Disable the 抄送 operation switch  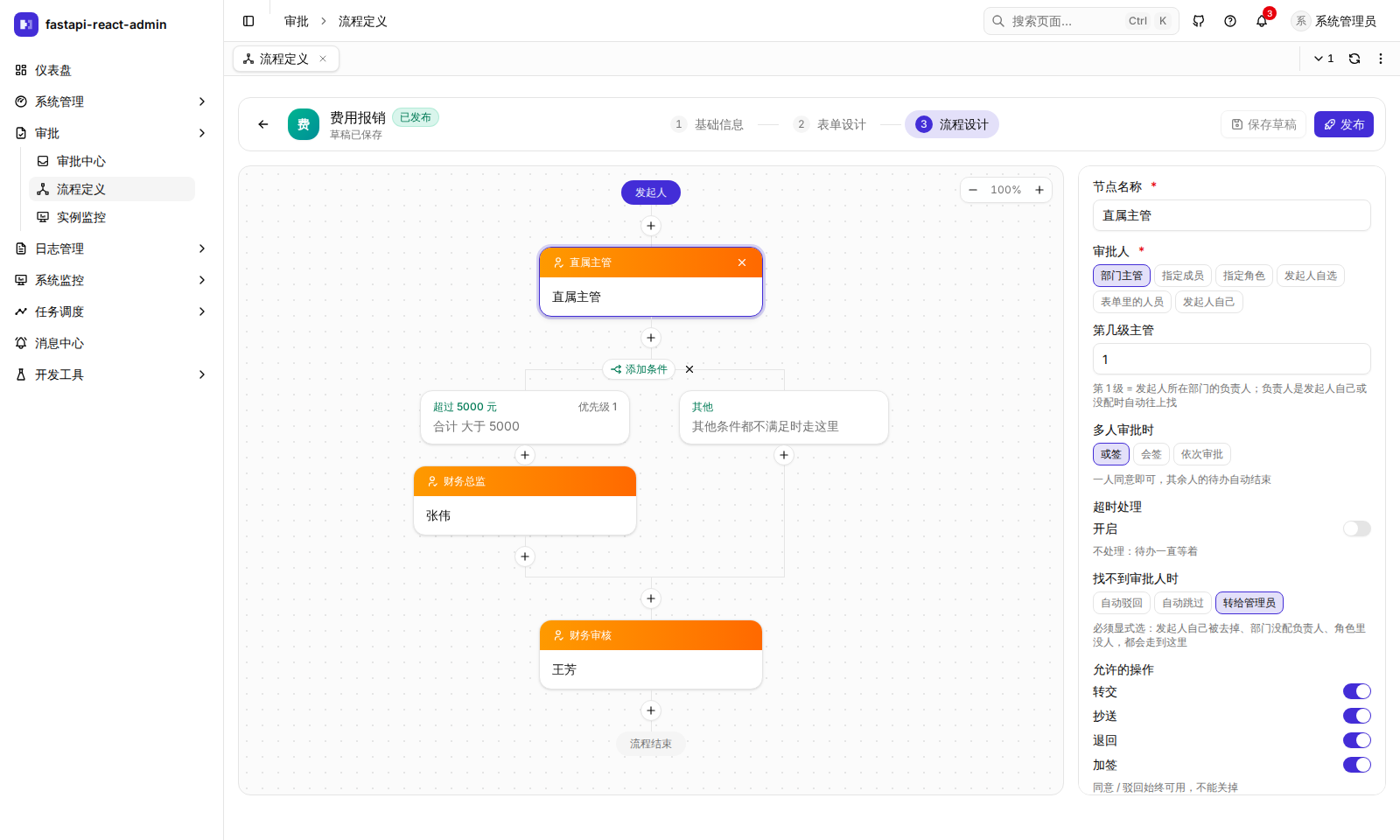click(x=1357, y=716)
